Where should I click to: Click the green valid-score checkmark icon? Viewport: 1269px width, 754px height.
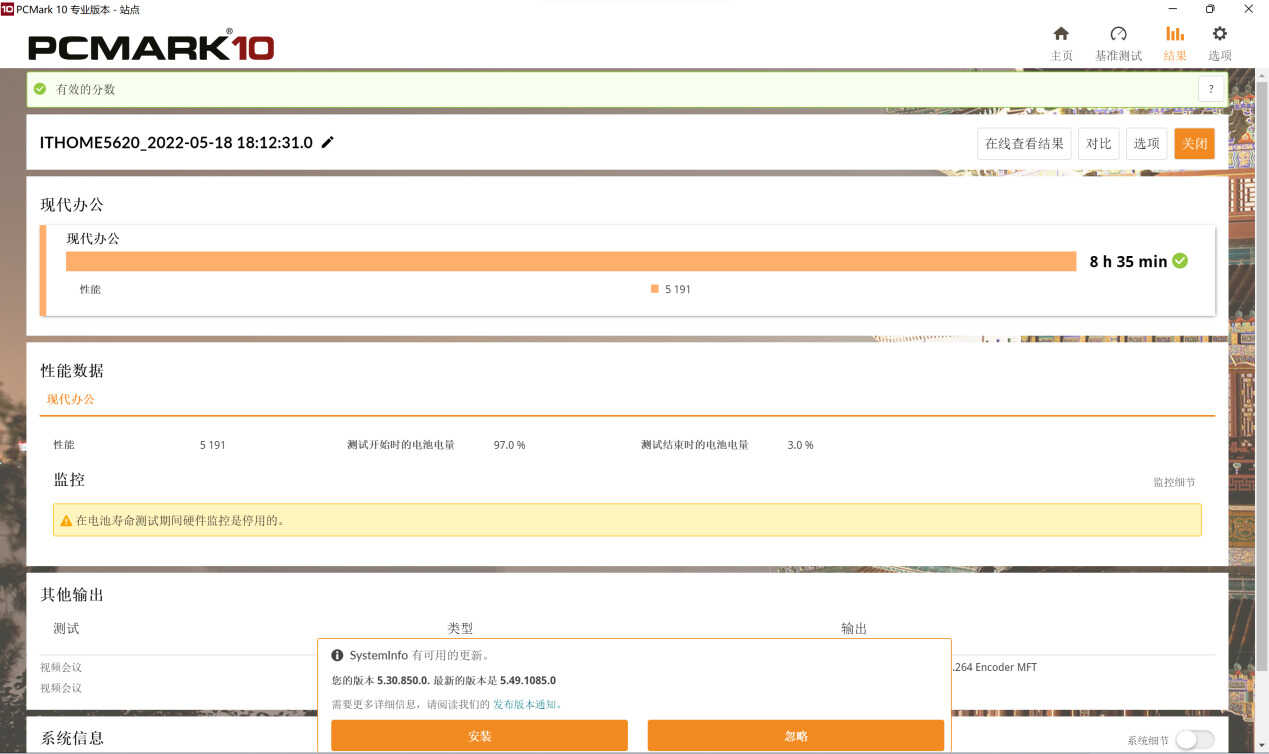coord(40,89)
